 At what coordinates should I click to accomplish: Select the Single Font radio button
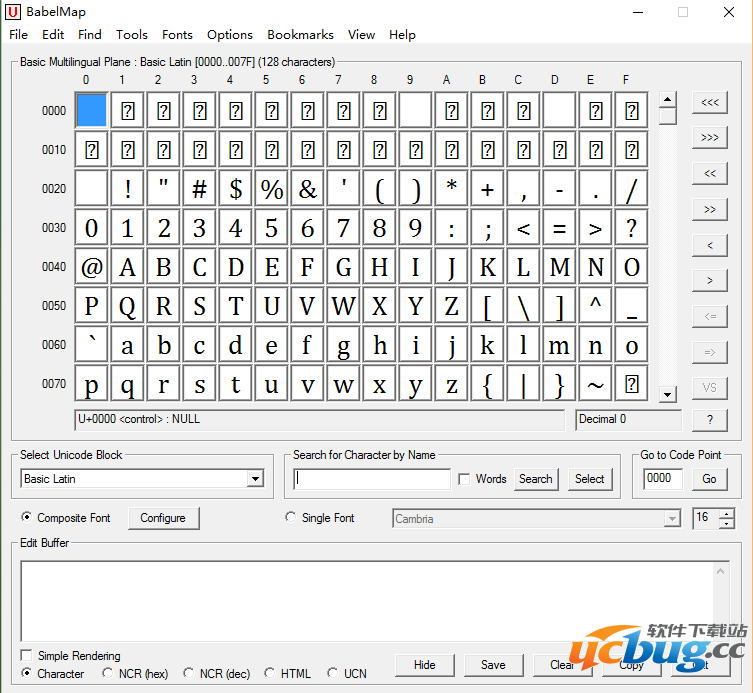pos(291,518)
